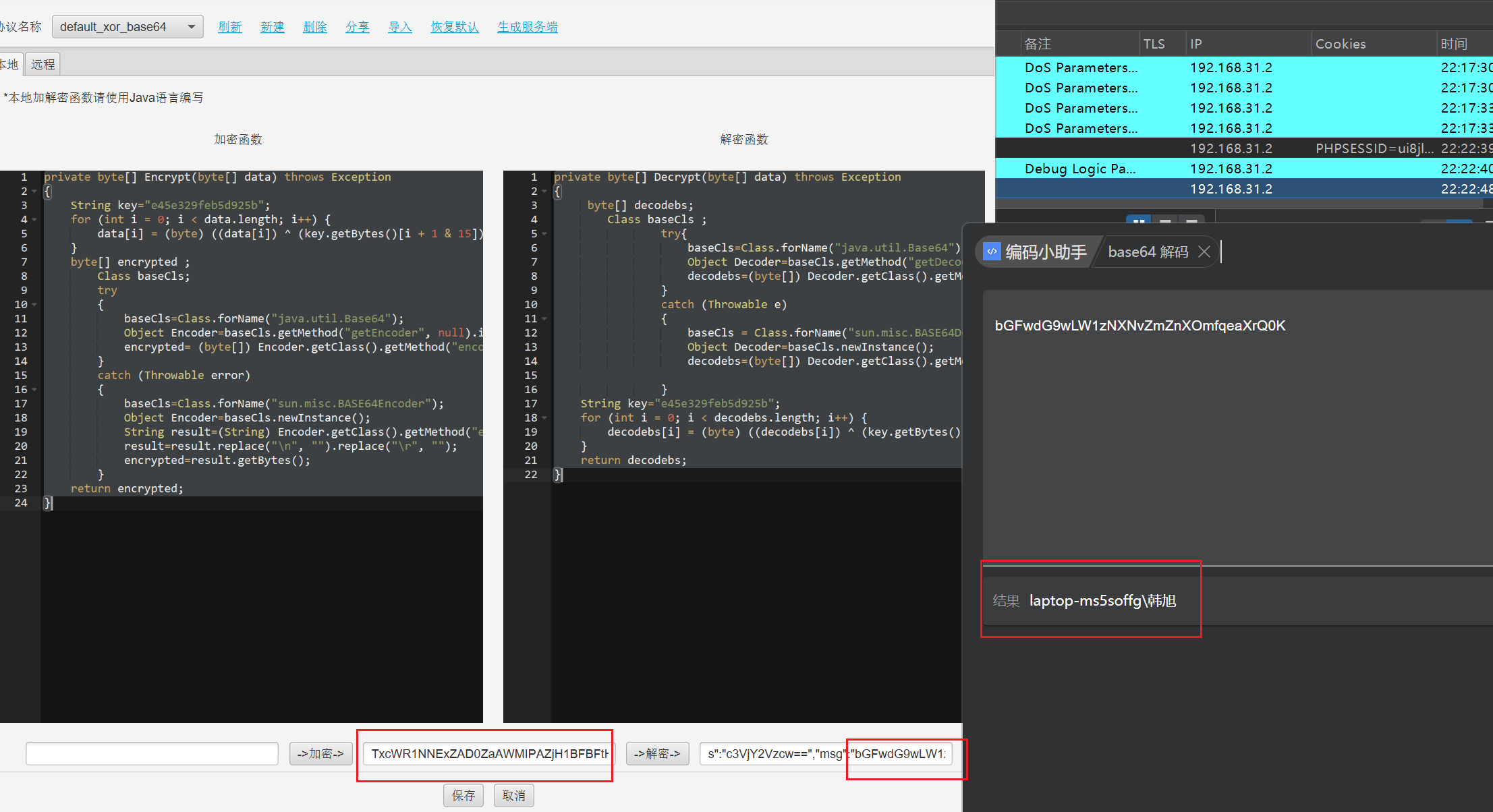The width and height of the screenshot is (1493, 812).
Task: Click the 刷新 link
Action: point(229,27)
